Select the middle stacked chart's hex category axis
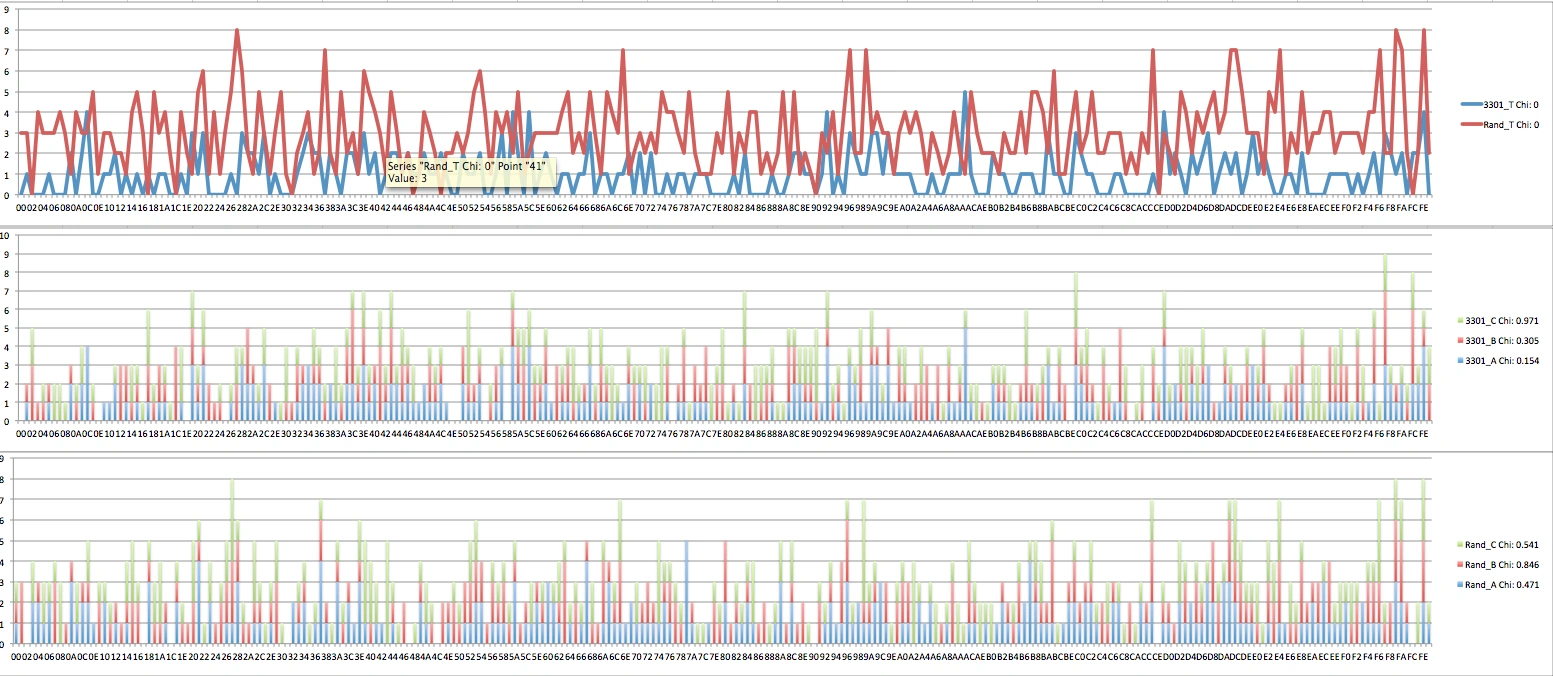Screen dimensions: 1553x676 pos(723,435)
